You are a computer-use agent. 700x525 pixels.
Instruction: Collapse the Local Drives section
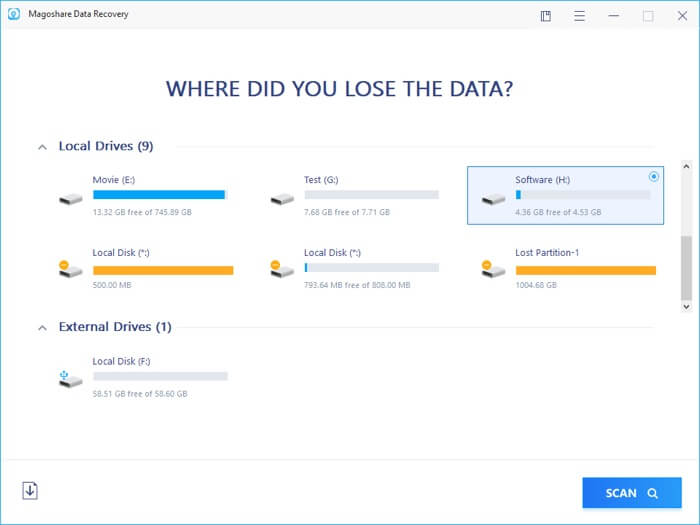pos(42,147)
